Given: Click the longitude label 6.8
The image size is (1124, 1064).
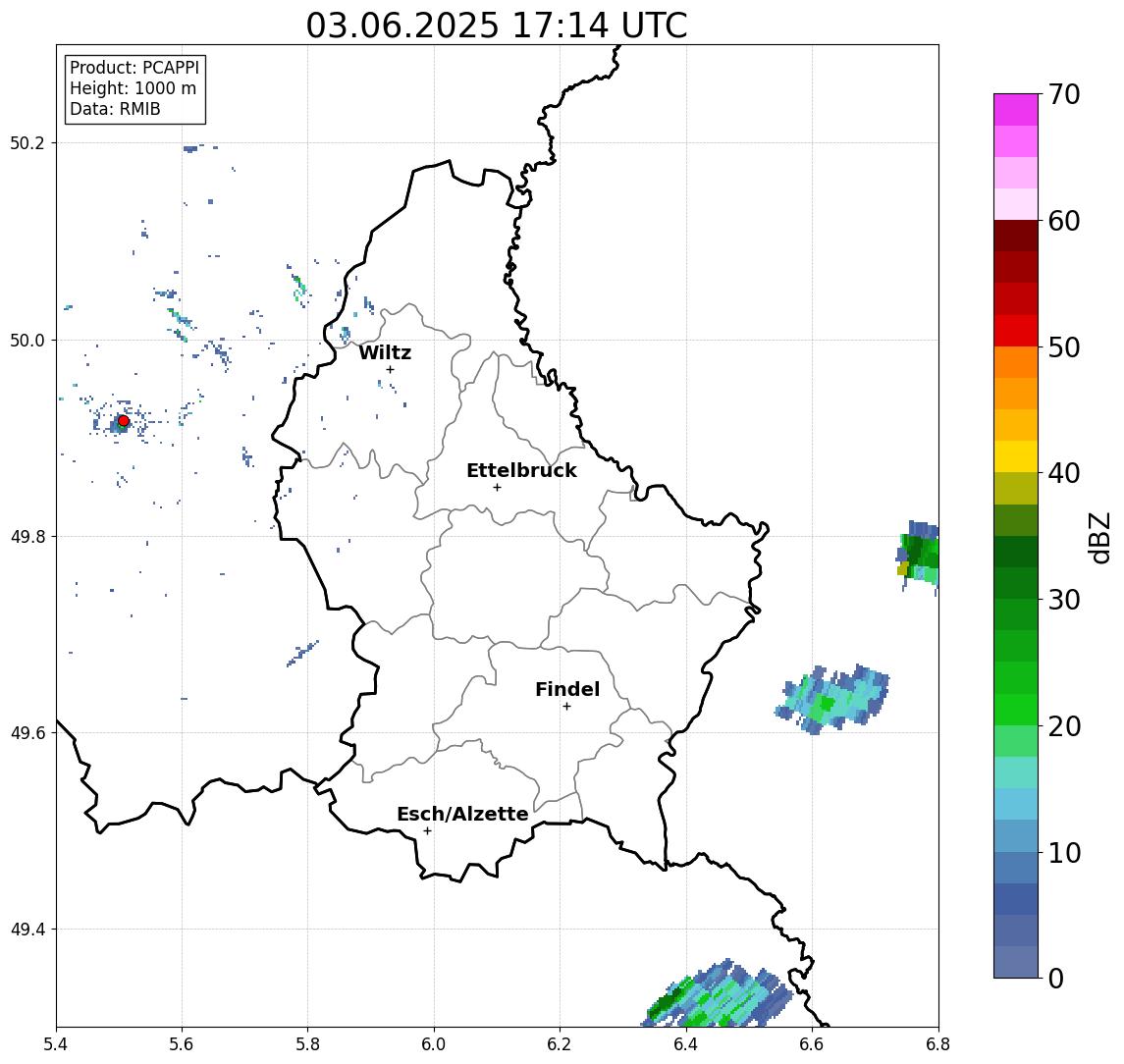Looking at the screenshot, I should [x=937, y=1044].
